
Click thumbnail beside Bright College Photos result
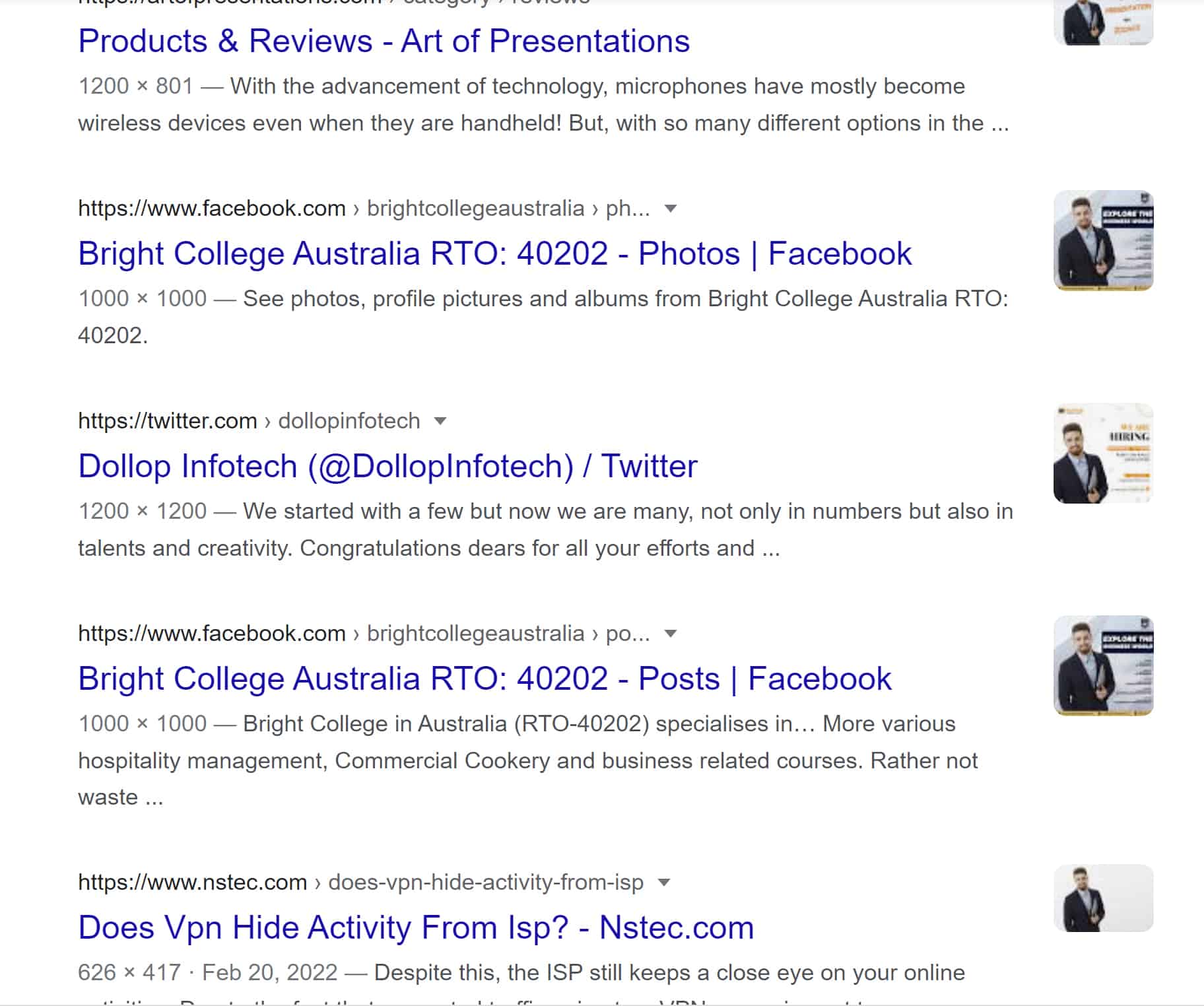click(1103, 240)
